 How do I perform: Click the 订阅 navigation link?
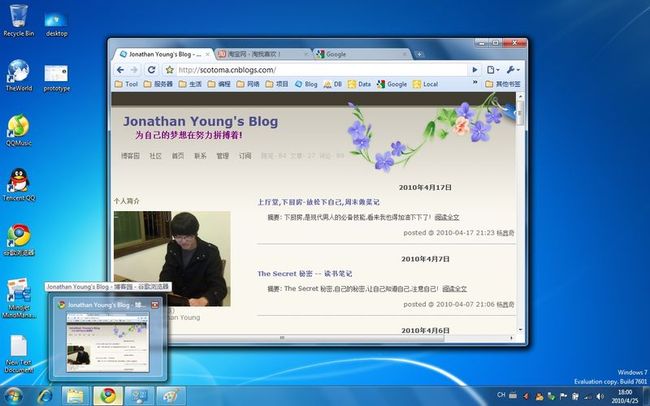(x=245, y=156)
